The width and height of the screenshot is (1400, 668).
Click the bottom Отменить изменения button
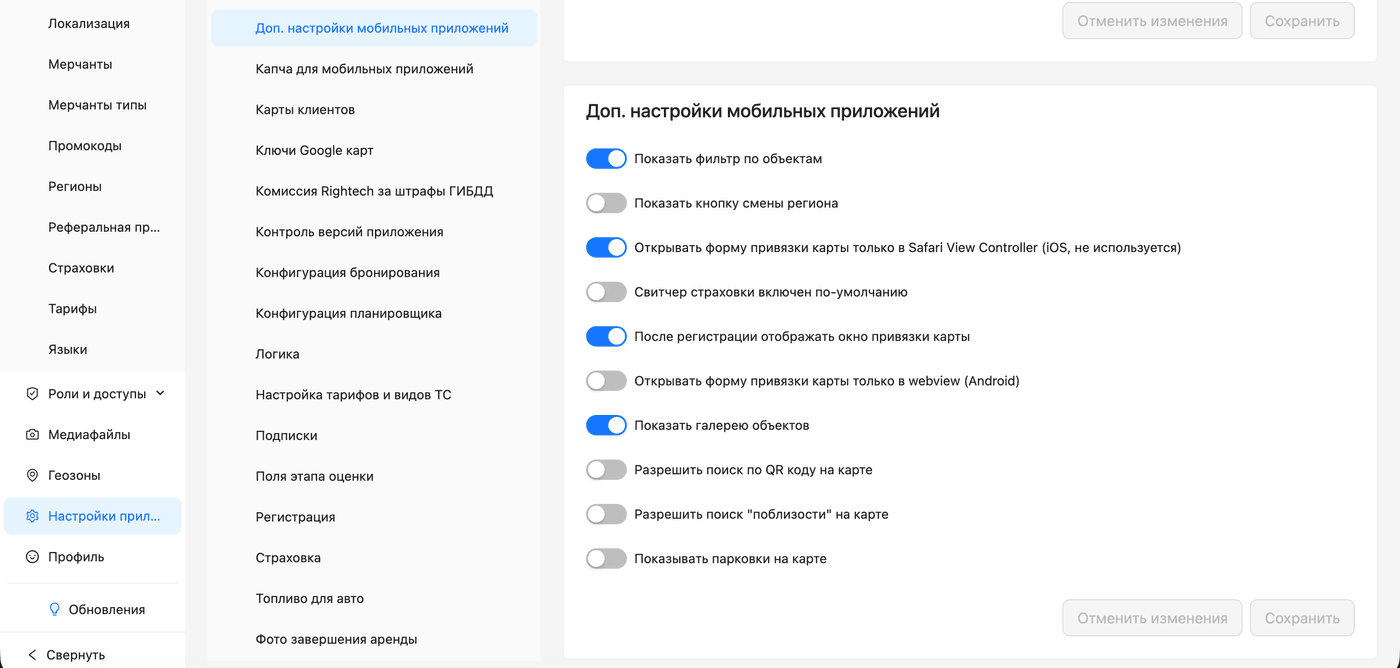tap(1152, 618)
